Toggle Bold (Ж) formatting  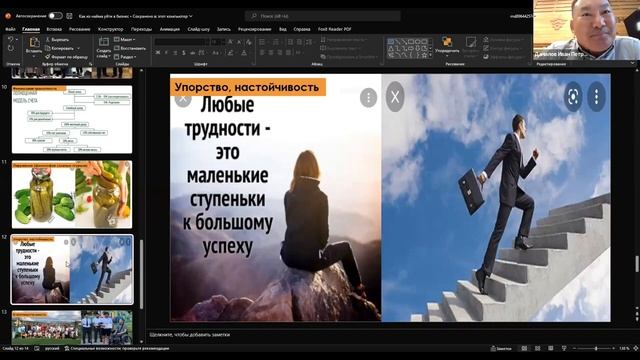(x=158, y=53)
